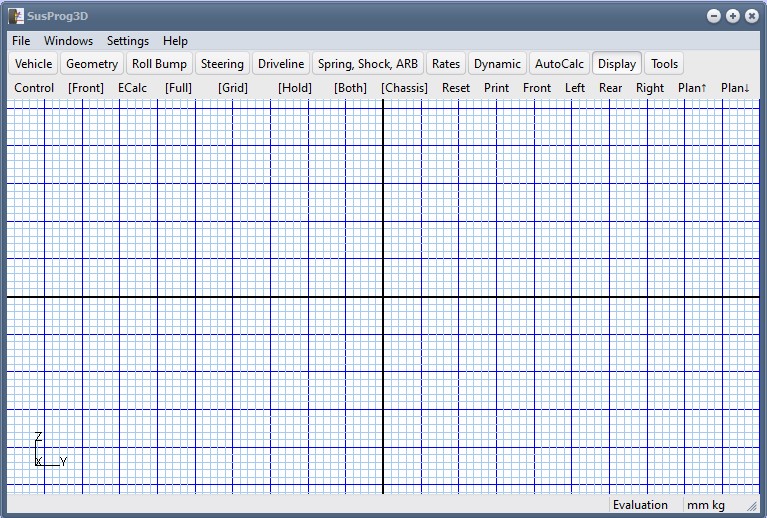Click the window resize grip
This screenshot has height=518, width=767.
[x=752, y=507]
